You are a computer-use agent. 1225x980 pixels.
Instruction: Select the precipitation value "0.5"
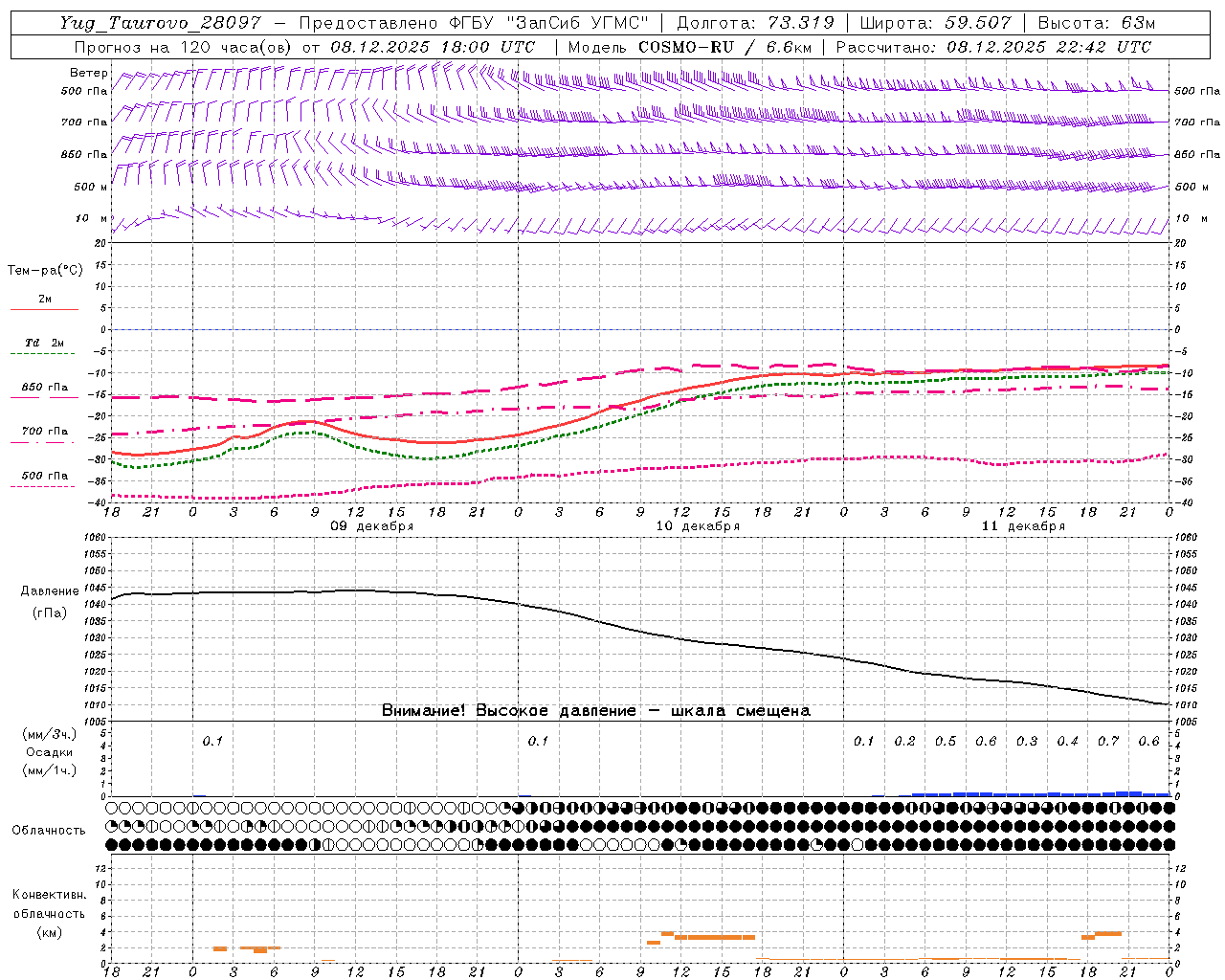tap(946, 741)
